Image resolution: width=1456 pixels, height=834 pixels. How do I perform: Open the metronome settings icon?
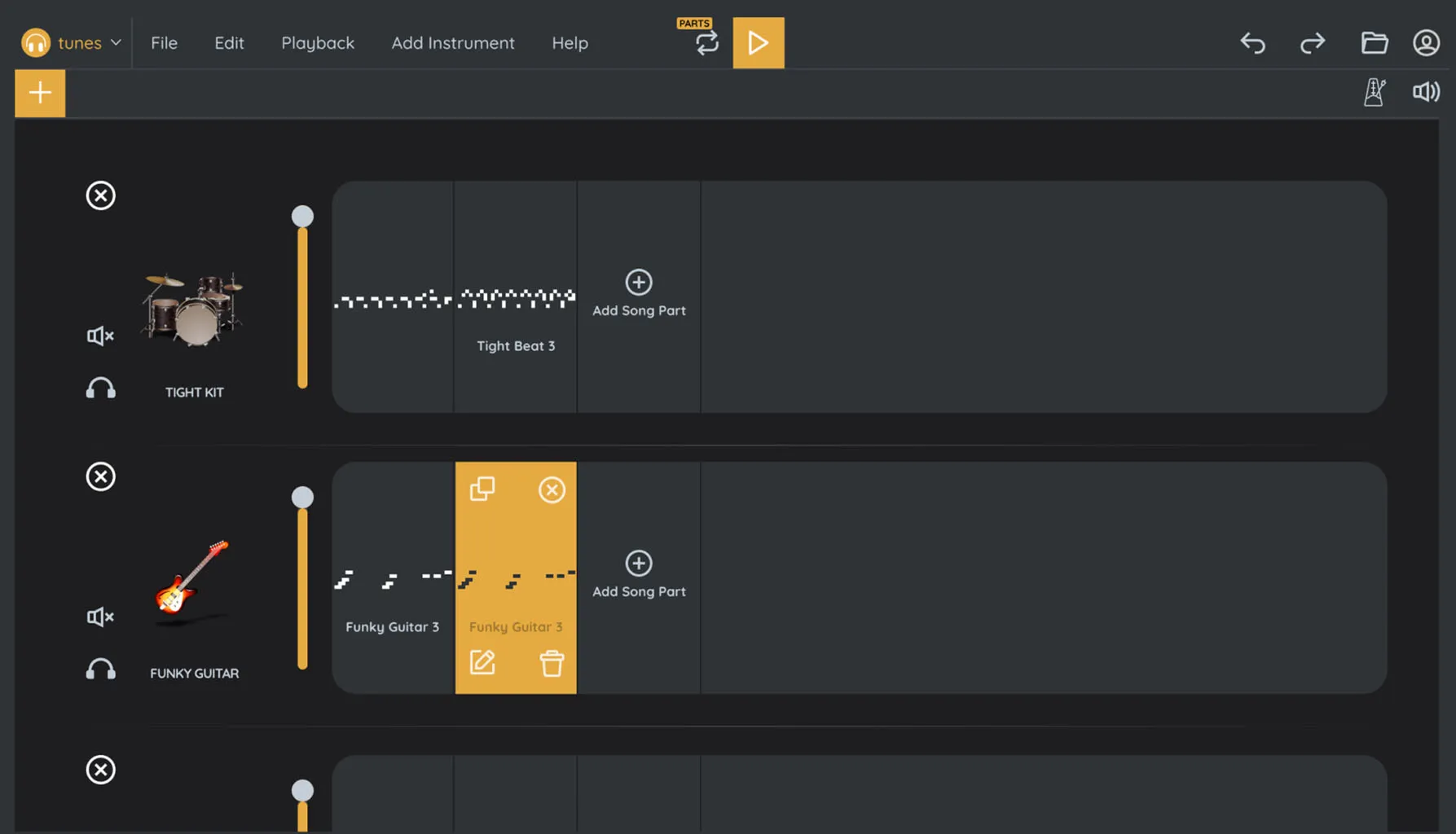click(1374, 92)
